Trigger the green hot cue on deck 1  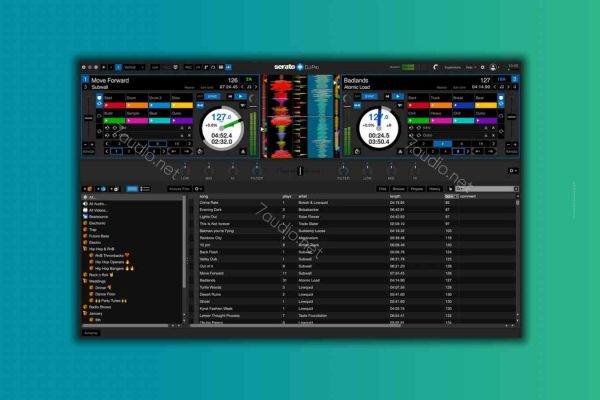114,121
